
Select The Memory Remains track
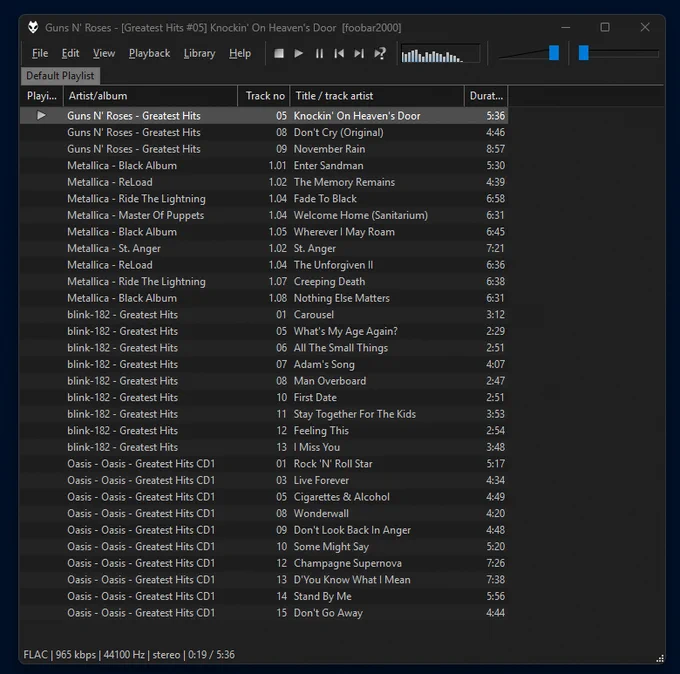click(x=264, y=182)
